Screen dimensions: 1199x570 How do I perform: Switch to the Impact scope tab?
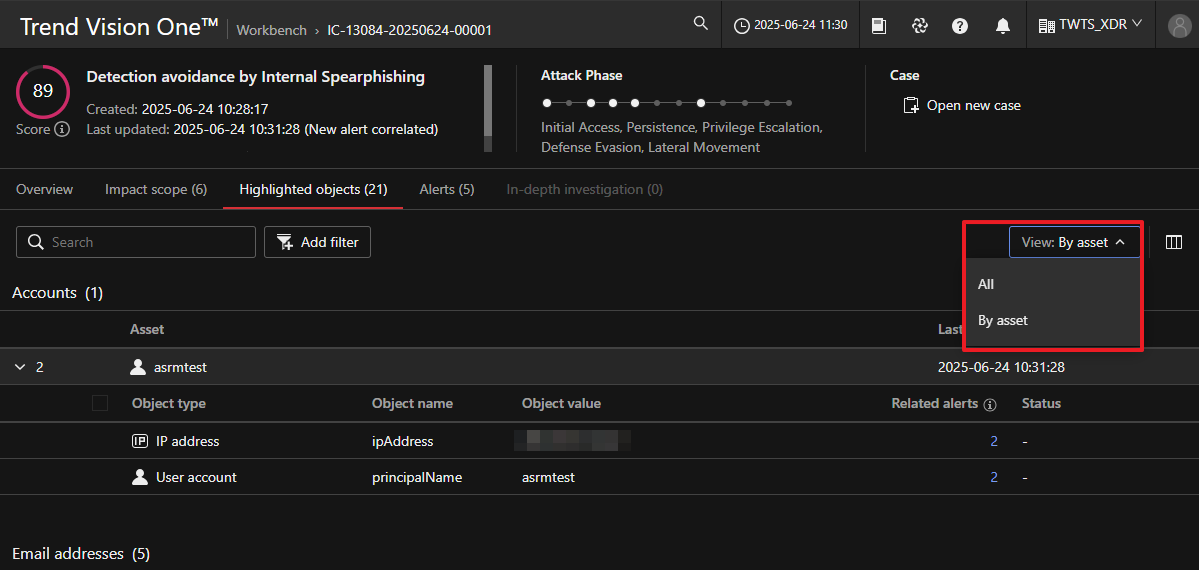[156, 189]
